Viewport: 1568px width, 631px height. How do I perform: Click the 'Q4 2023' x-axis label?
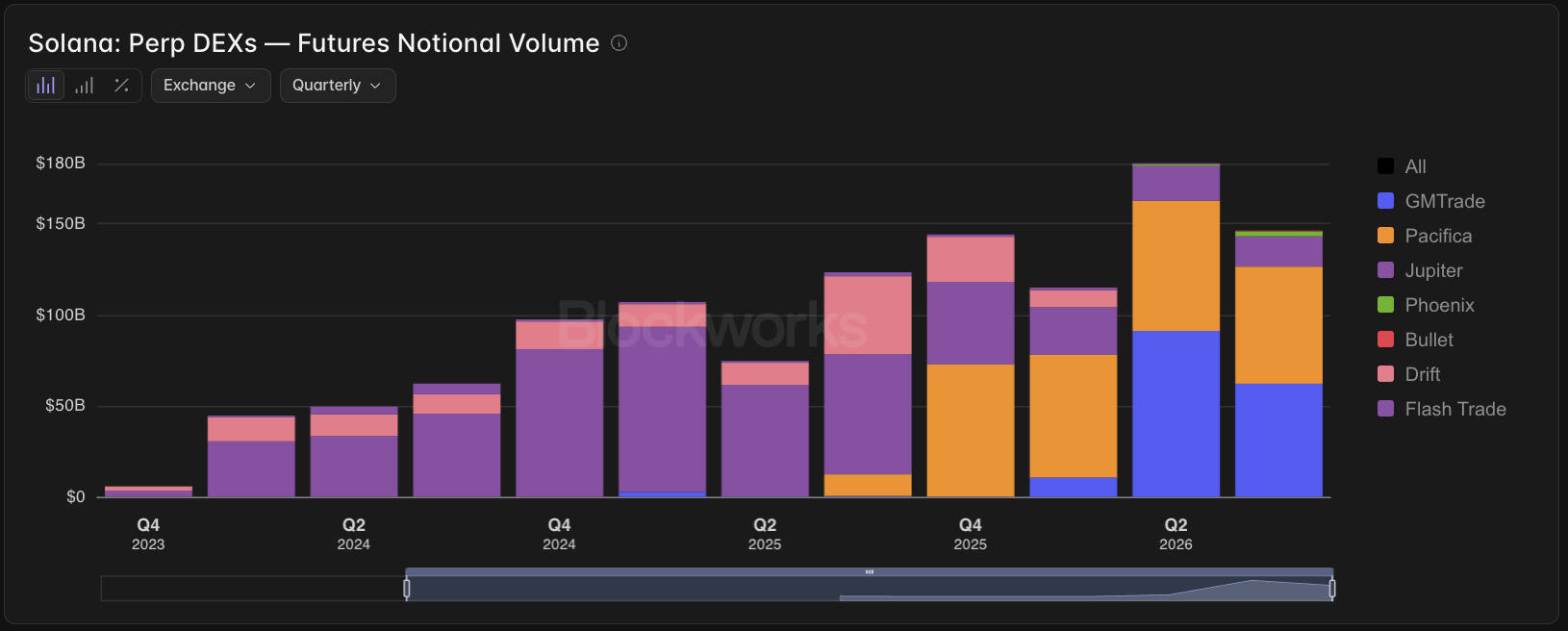coord(148,534)
